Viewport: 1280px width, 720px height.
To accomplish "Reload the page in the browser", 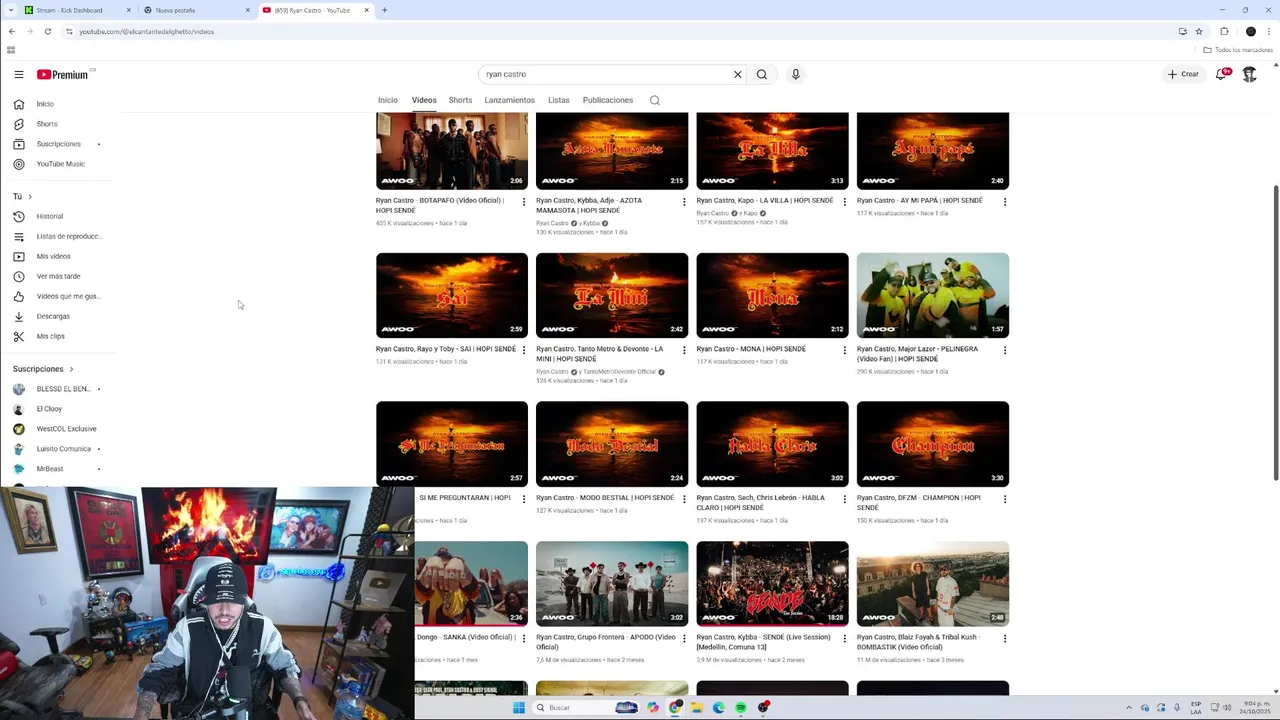I will (x=47, y=31).
